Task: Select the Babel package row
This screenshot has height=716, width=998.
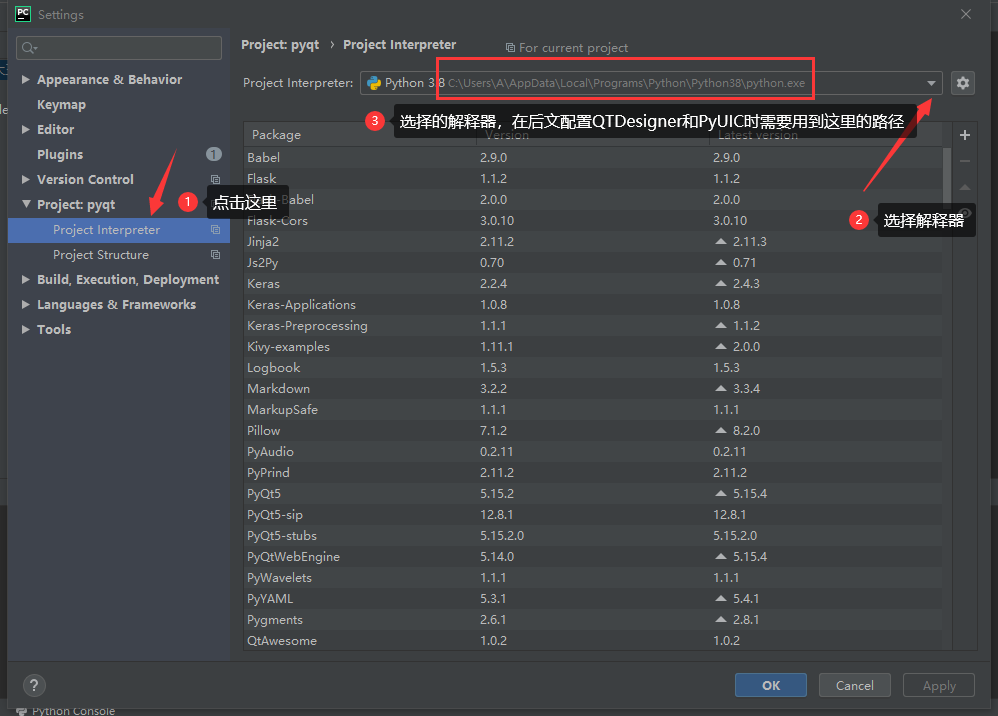Action: [x=593, y=157]
